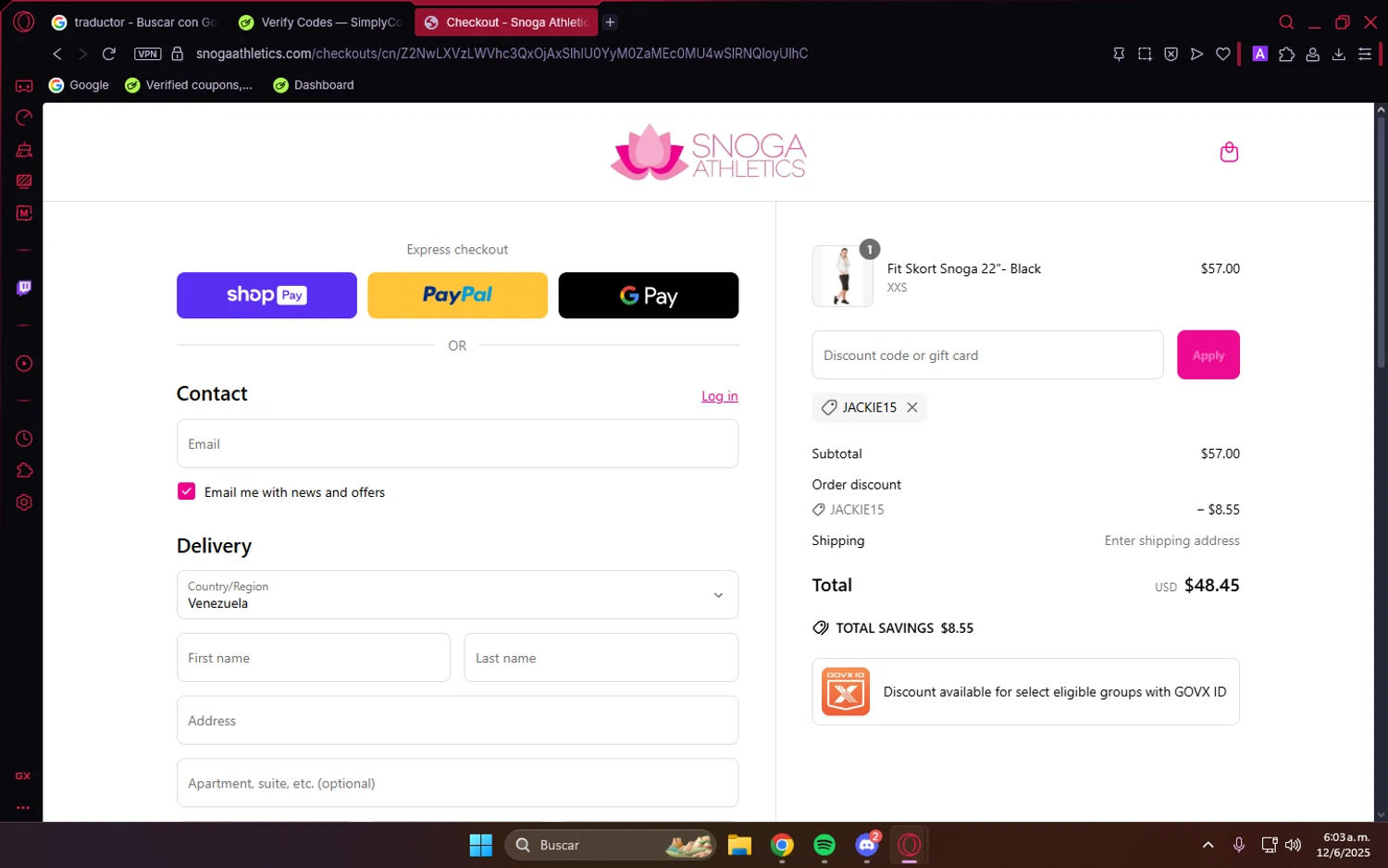Screen dimensions: 1388x868
Task: Switch to the traductor Google tab
Action: click(x=133, y=21)
